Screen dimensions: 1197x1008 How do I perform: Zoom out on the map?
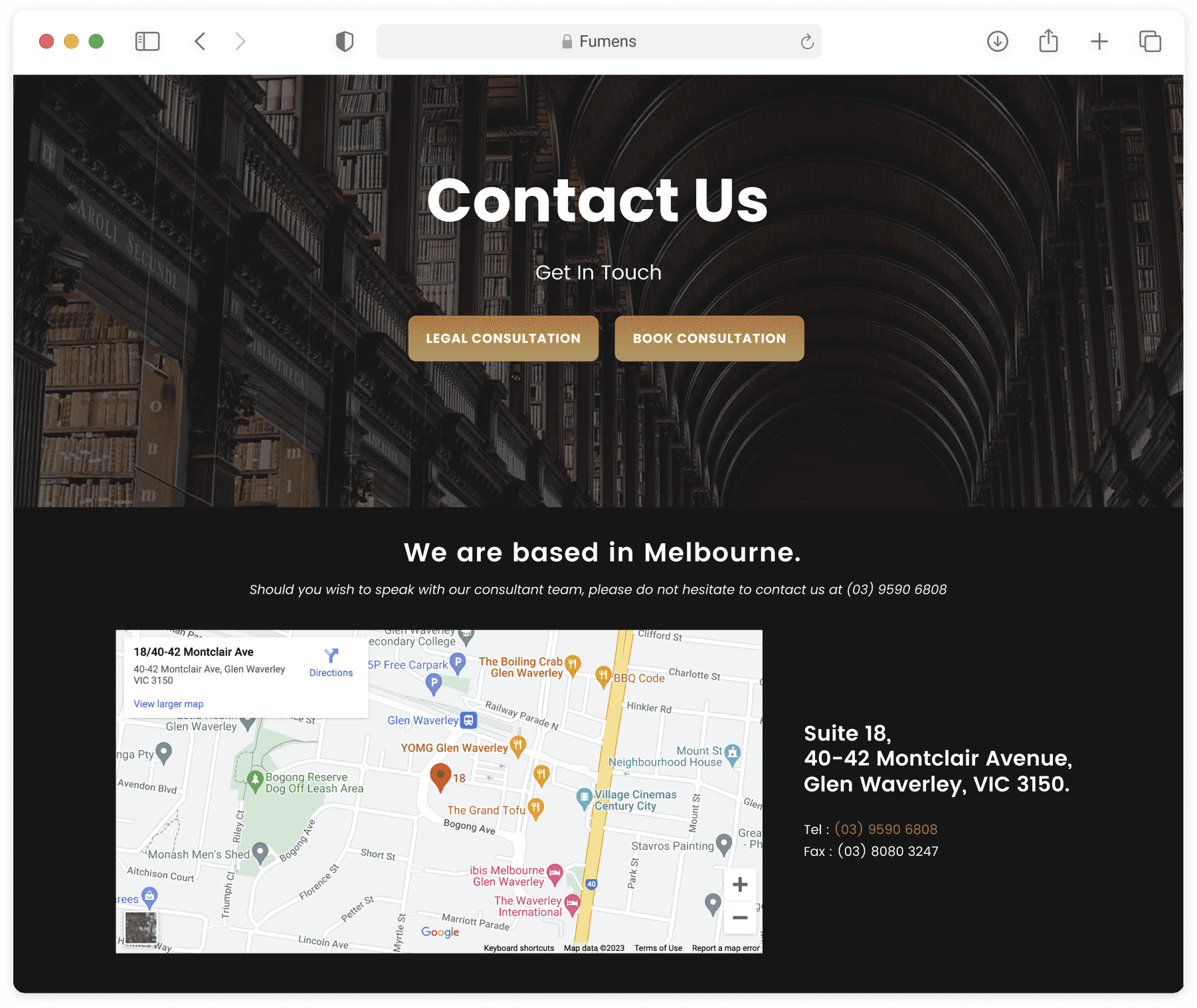pyautogui.click(x=740, y=918)
